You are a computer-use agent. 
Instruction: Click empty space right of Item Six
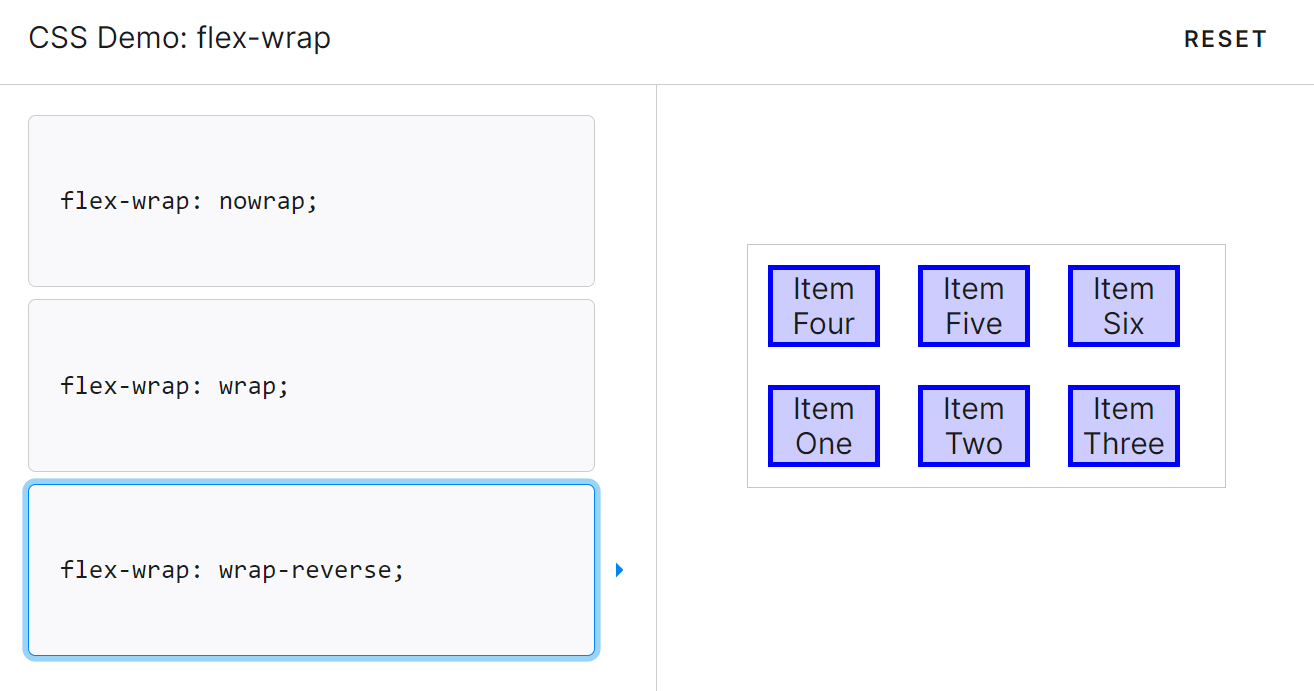(1202, 306)
